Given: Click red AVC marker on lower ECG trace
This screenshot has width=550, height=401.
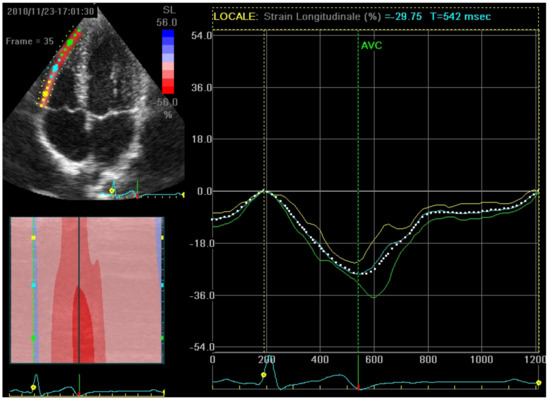Looking at the screenshot, I should click(358, 388).
